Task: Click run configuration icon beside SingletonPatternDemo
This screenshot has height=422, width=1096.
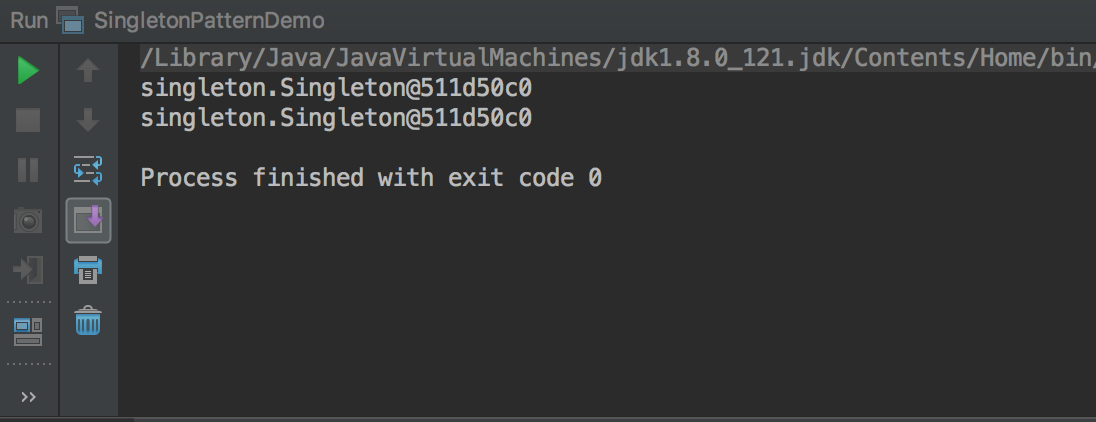Action: point(70,20)
